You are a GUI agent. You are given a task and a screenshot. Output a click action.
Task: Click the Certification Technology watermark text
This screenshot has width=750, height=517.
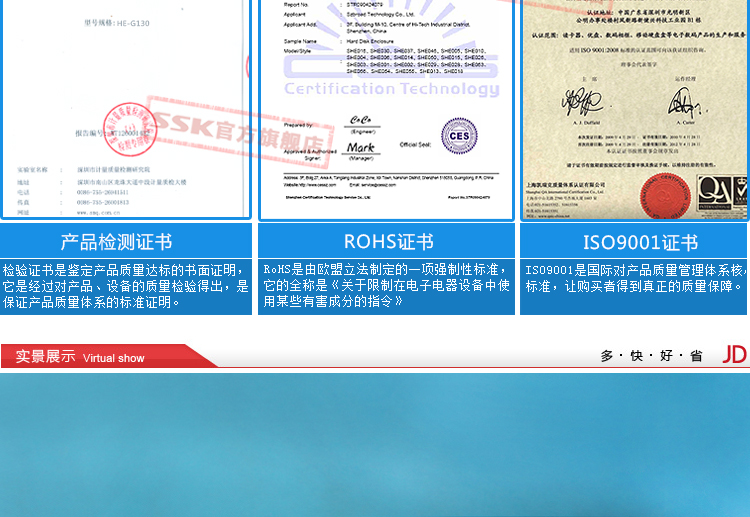click(x=391, y=89)
